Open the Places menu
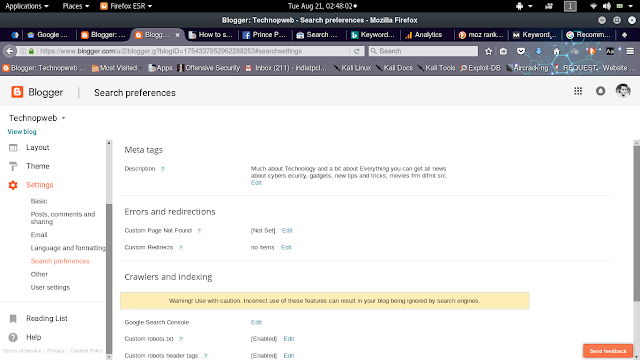The width and height of the screenshot is (640, 360). click(x=76, y=6)
